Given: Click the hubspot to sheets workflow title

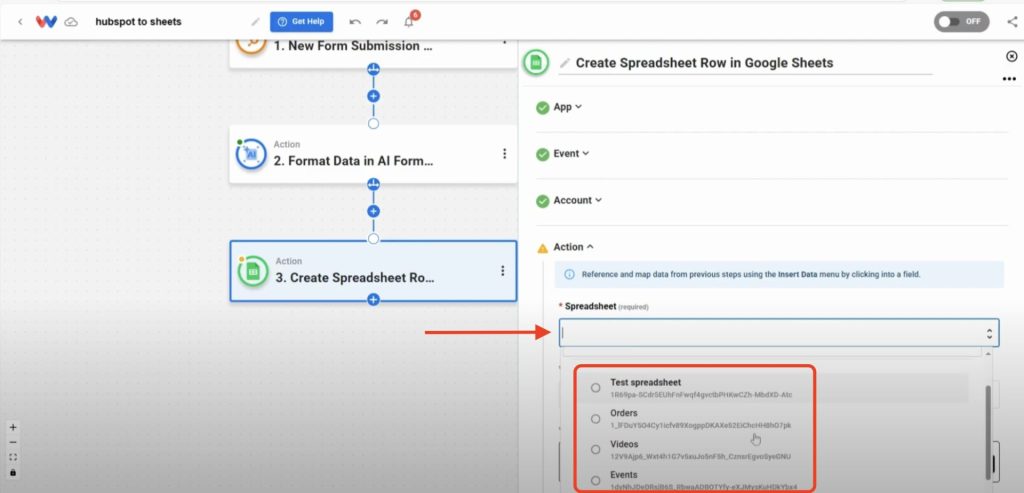Looking at the screenshot, I should [x=138, y=22].
